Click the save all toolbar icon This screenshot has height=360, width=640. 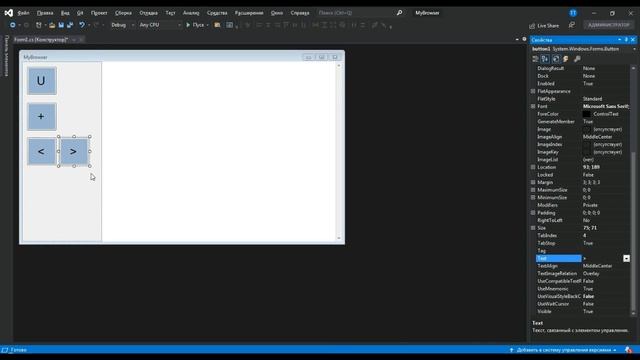click(70, 25)
